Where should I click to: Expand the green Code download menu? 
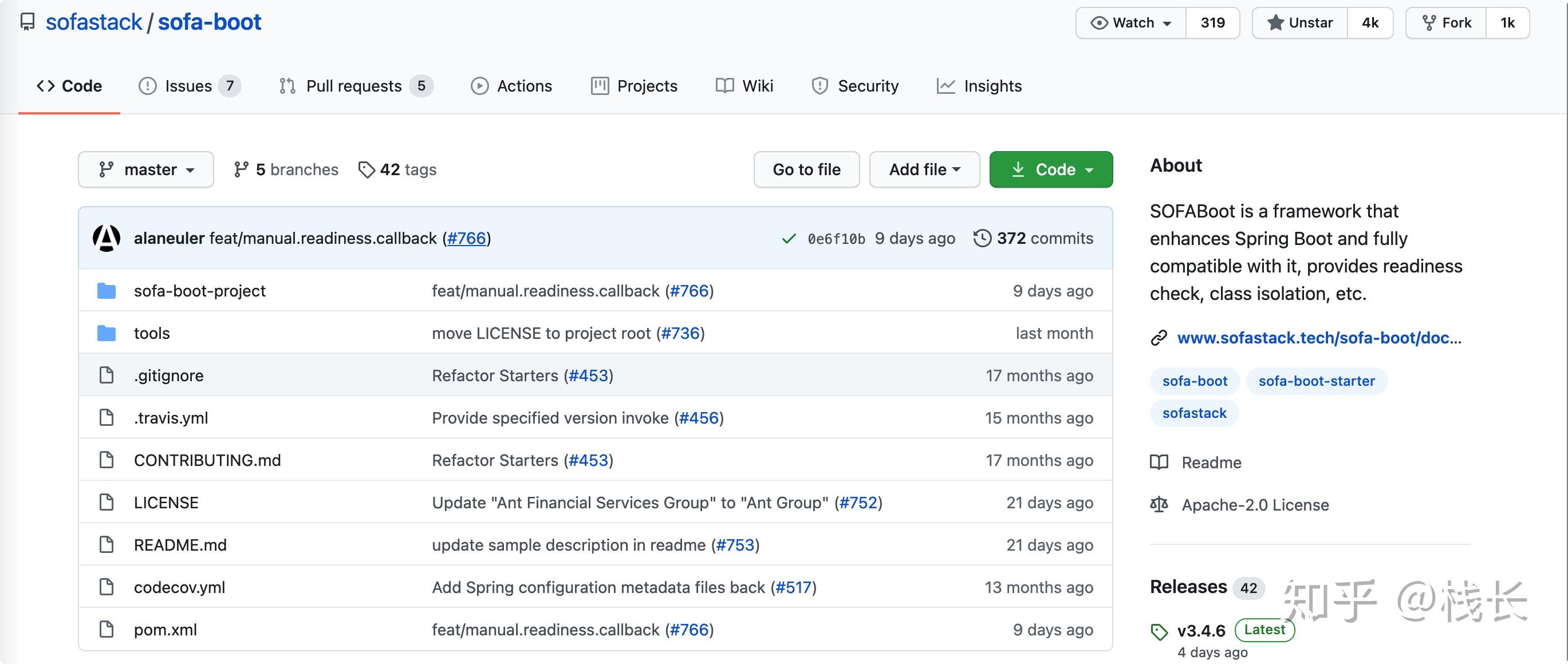click(1051, 170)
